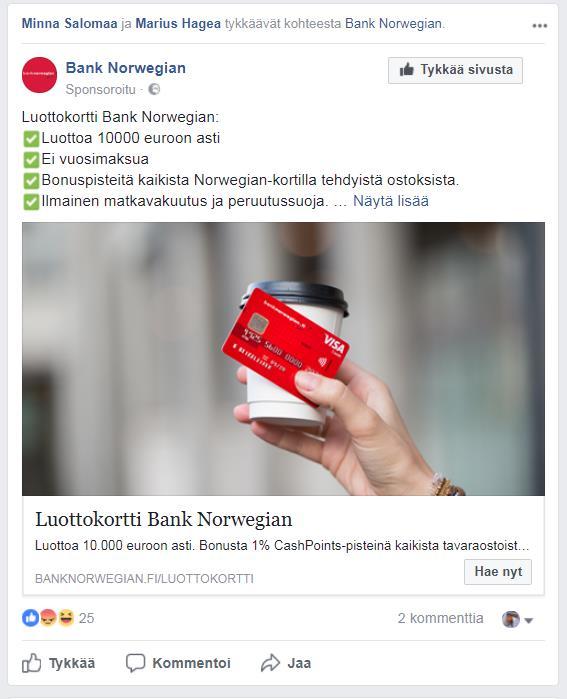The image size is (567, 699).
Task: Click the Hae nyt button
Action: 498,572
